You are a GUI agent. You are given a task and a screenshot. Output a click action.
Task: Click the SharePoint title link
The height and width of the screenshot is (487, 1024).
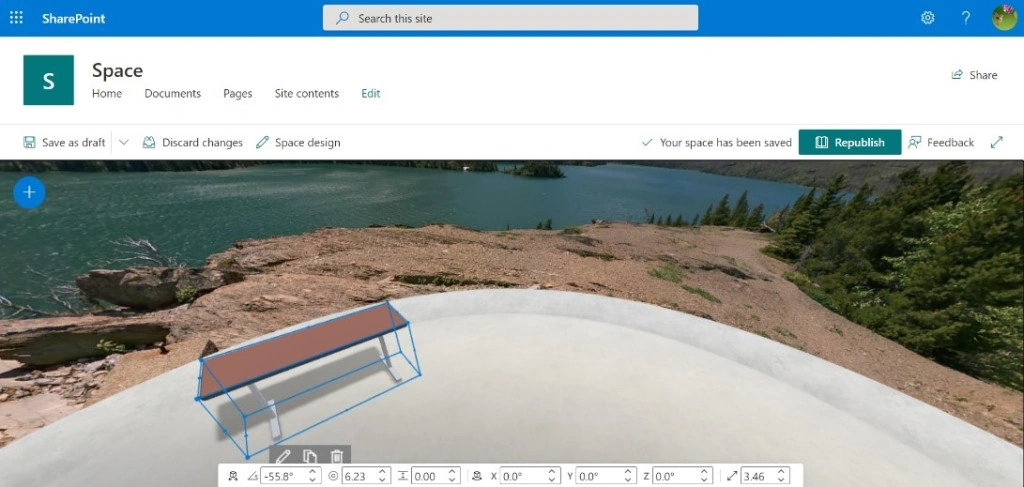(x=74, y=18)
